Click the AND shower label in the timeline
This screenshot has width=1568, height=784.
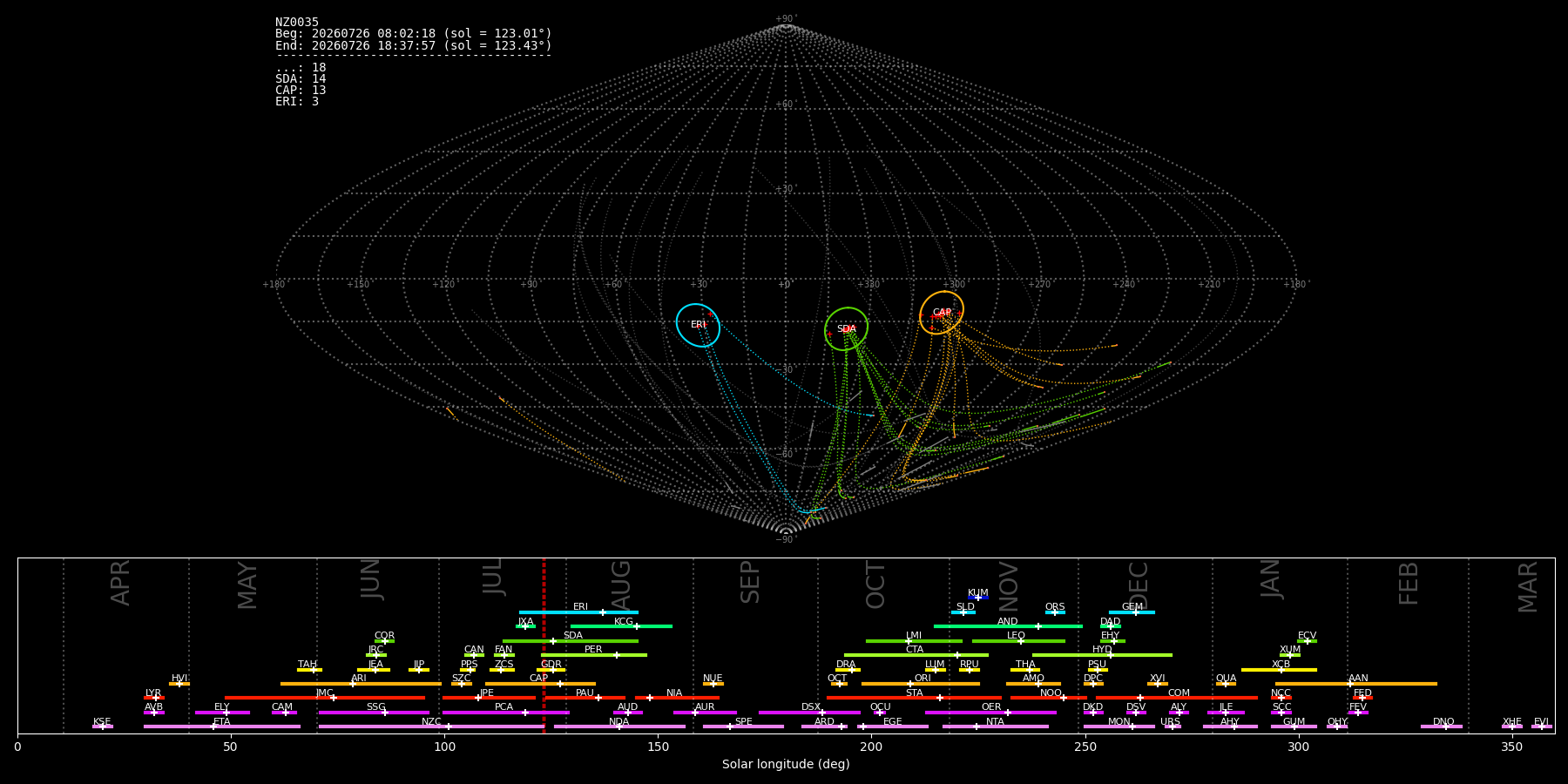[1008, 622]
